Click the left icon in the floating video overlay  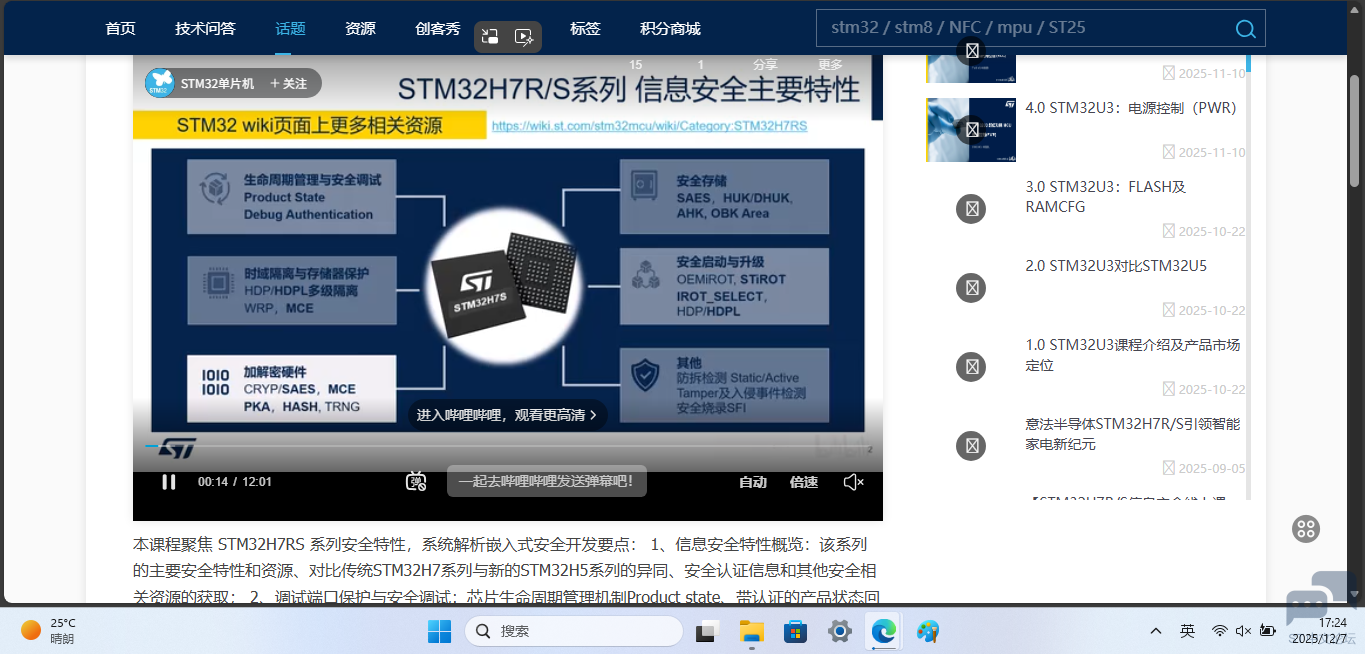coord(490,37)
